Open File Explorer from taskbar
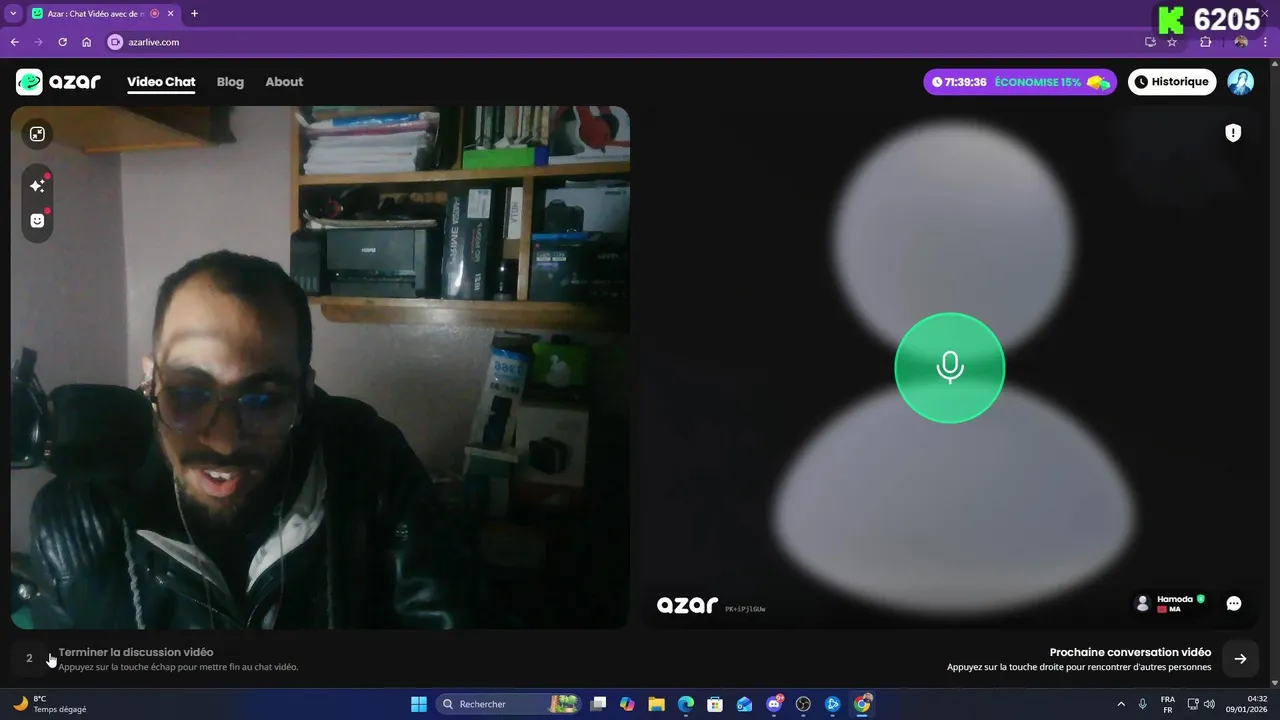The image size is (1280, 720). [x=656, y=704]
